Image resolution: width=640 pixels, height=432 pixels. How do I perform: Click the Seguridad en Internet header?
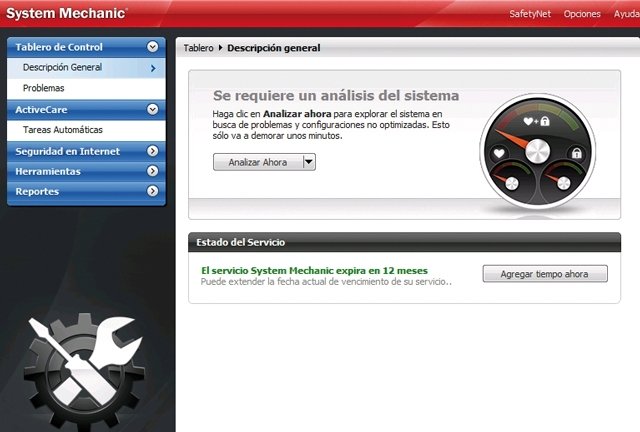pyautogui.click(x=86, y=151)
